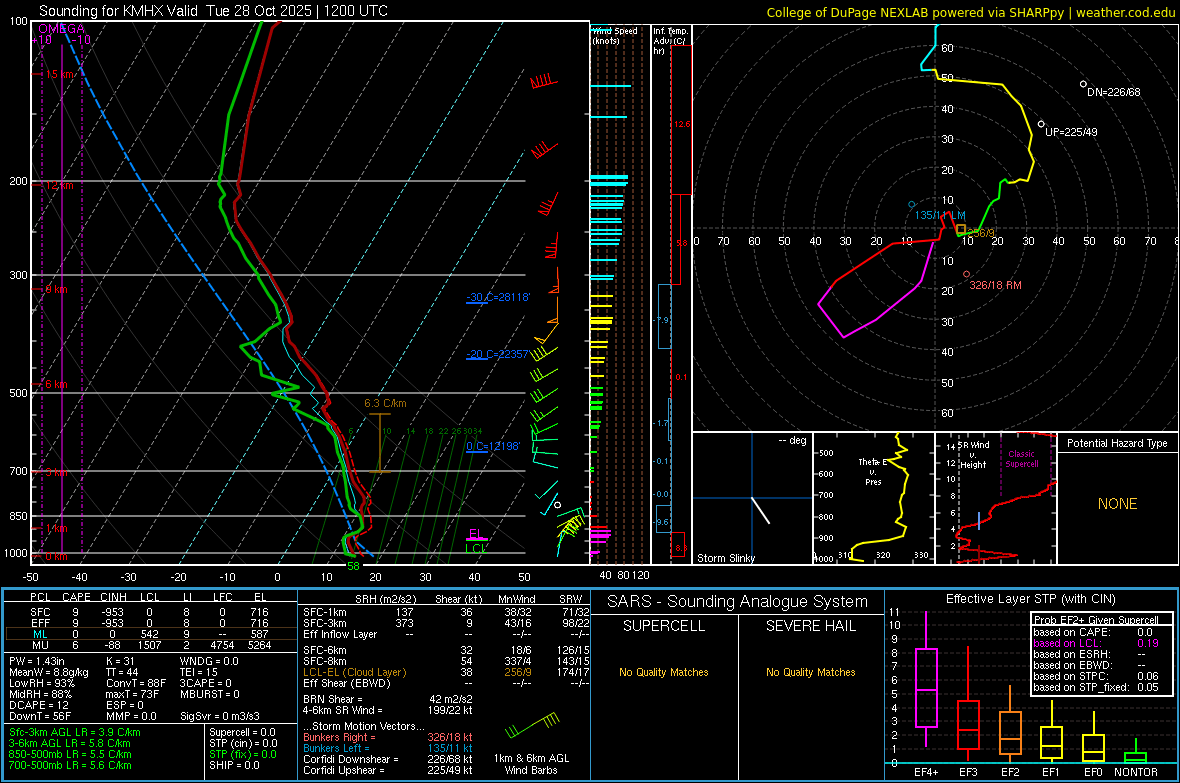1180x783 pixels.
Task: Click the SUPERCELL heading in the SARS panel
Action: (664, 626)
